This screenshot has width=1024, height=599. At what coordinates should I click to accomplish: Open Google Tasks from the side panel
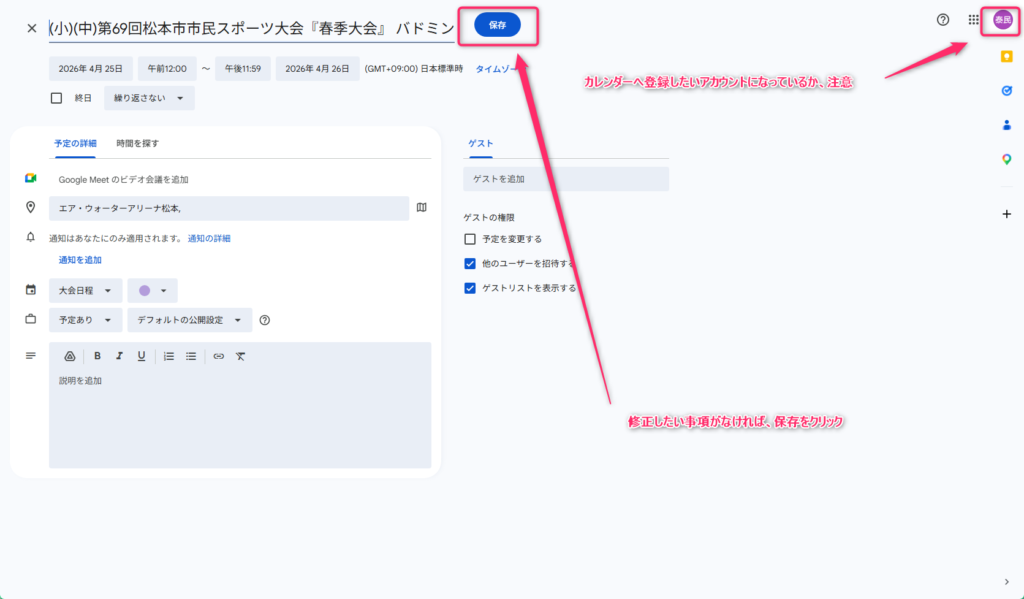1006,91
